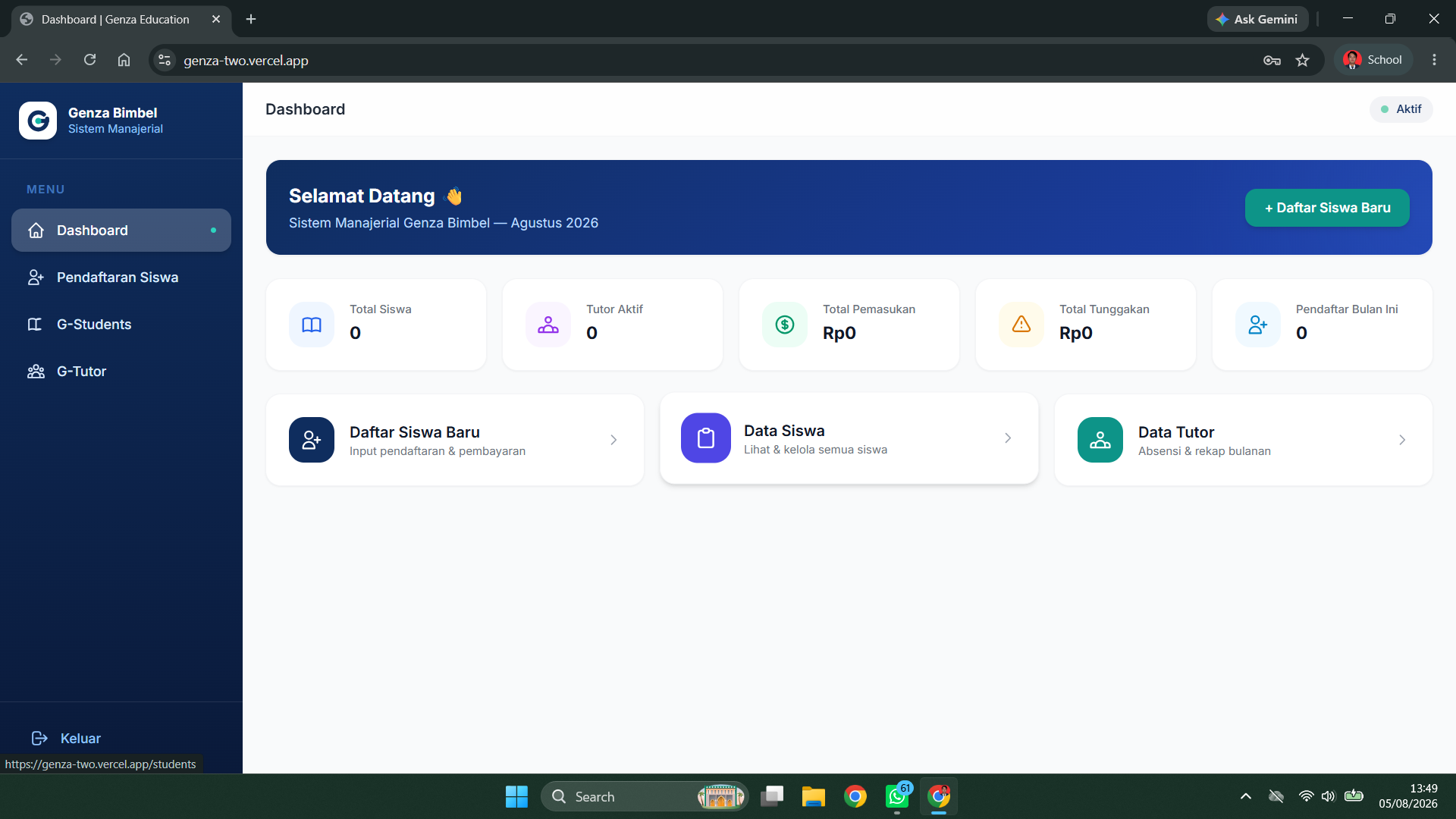Click the purple Data Siswa clipboard icon

tap(706, 438)
